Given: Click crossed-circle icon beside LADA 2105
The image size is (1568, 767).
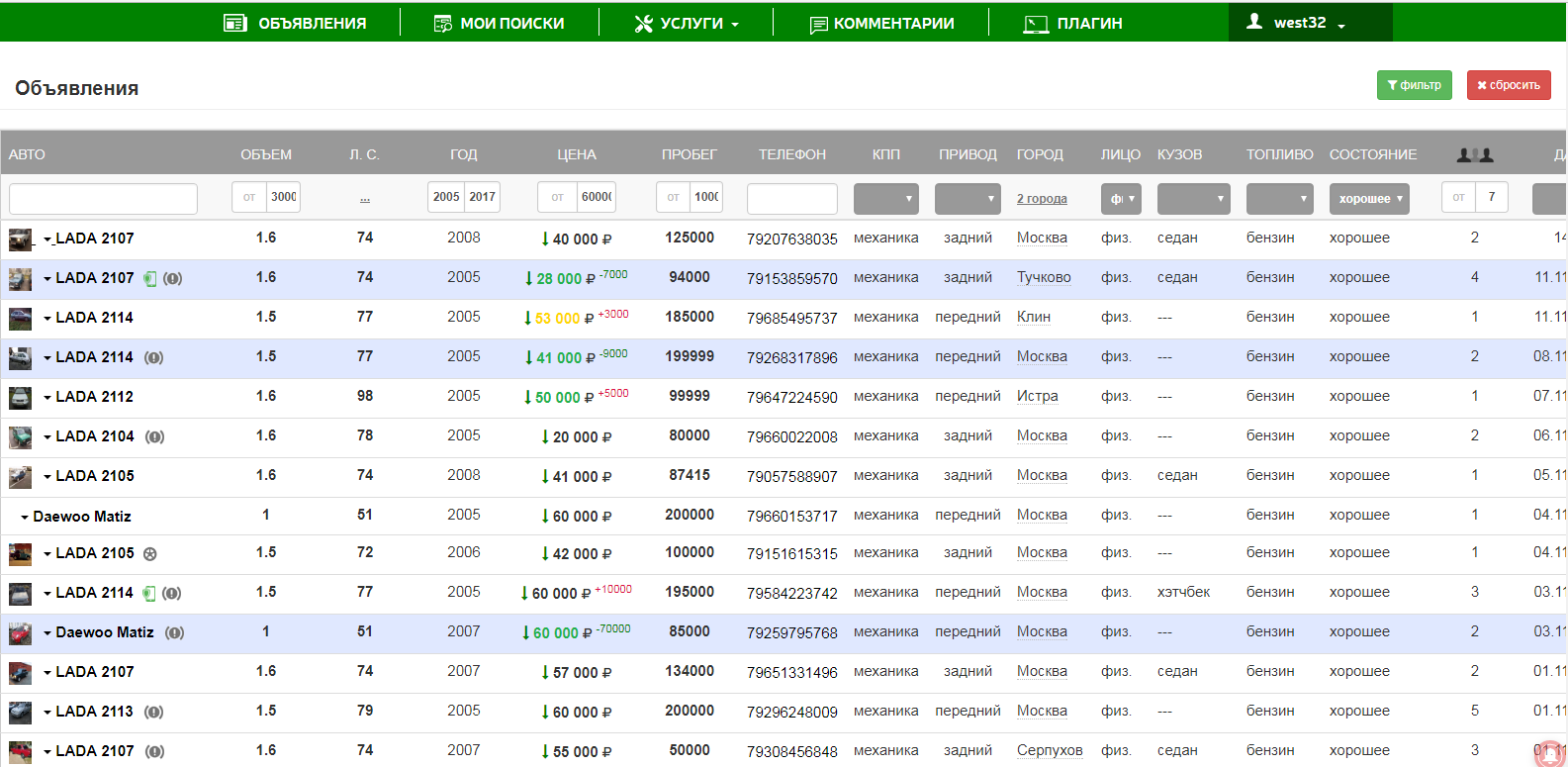Looking at the screenshot, I should (x=150, y=554).
